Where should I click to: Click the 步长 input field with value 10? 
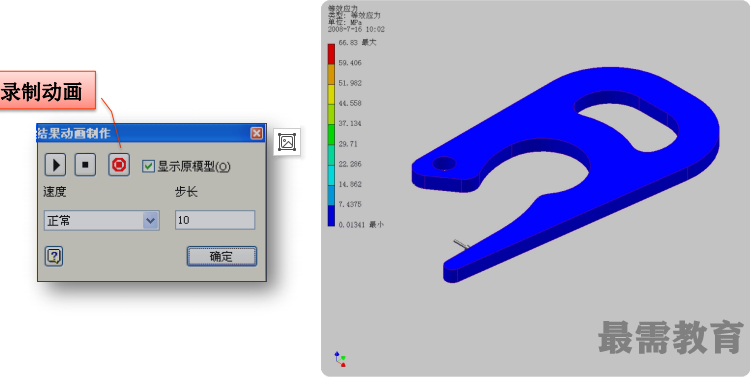click(215, 220)
